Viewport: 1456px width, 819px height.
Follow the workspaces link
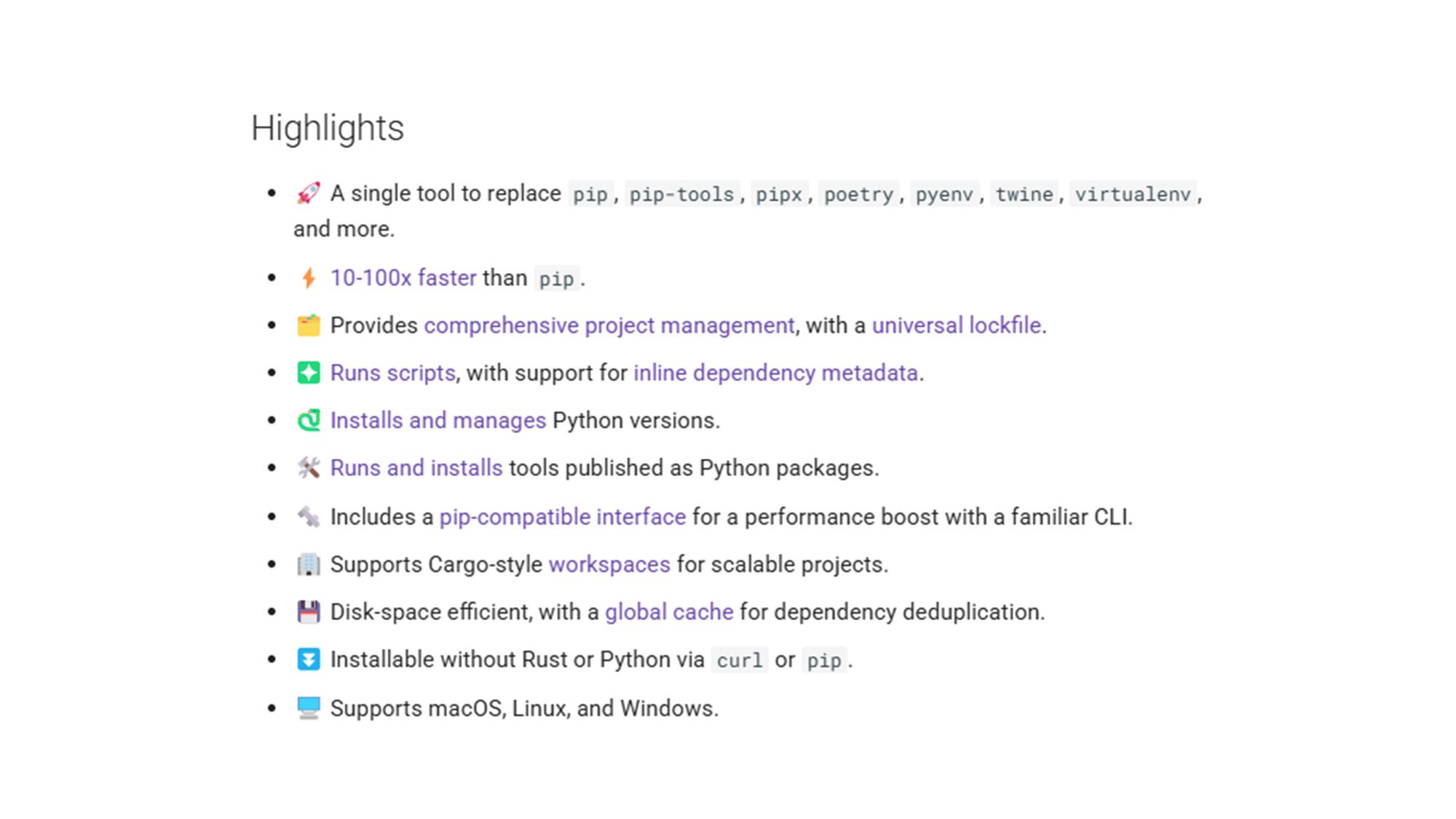[609, 564]
